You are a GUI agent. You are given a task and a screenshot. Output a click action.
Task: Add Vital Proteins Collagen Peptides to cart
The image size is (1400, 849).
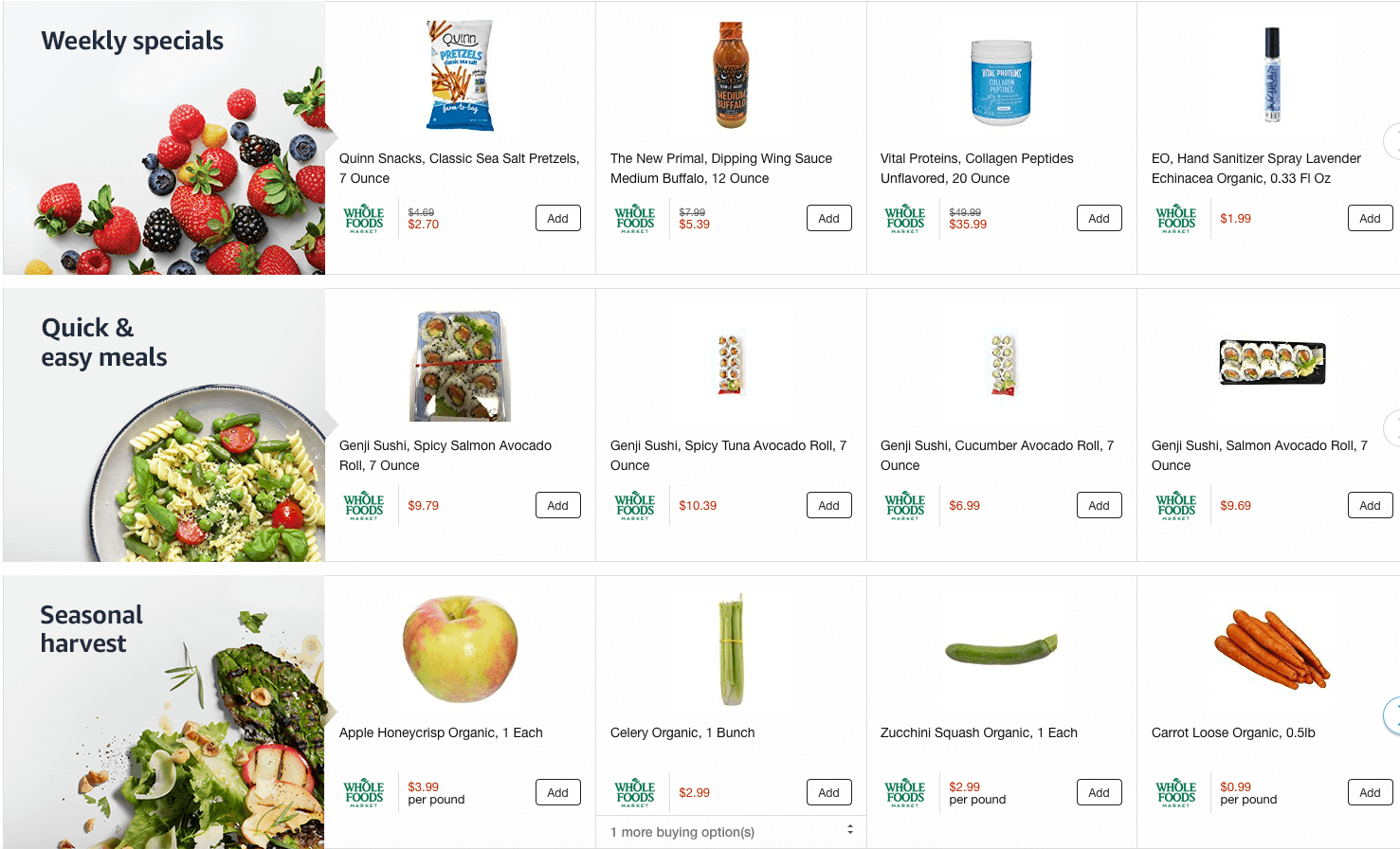coord(1099,218)
